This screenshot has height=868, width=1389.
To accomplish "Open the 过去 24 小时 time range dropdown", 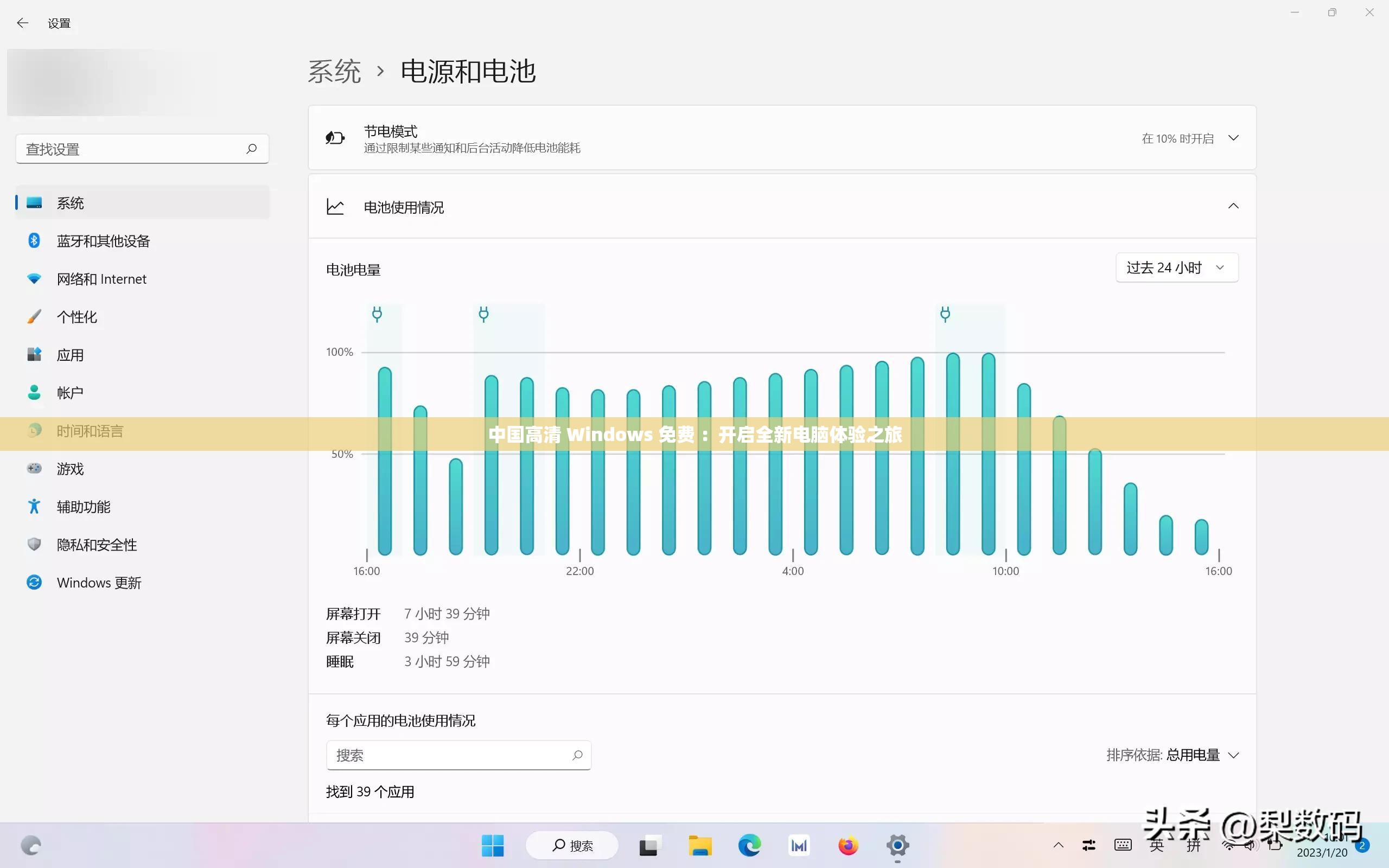I will (1176, 267).
